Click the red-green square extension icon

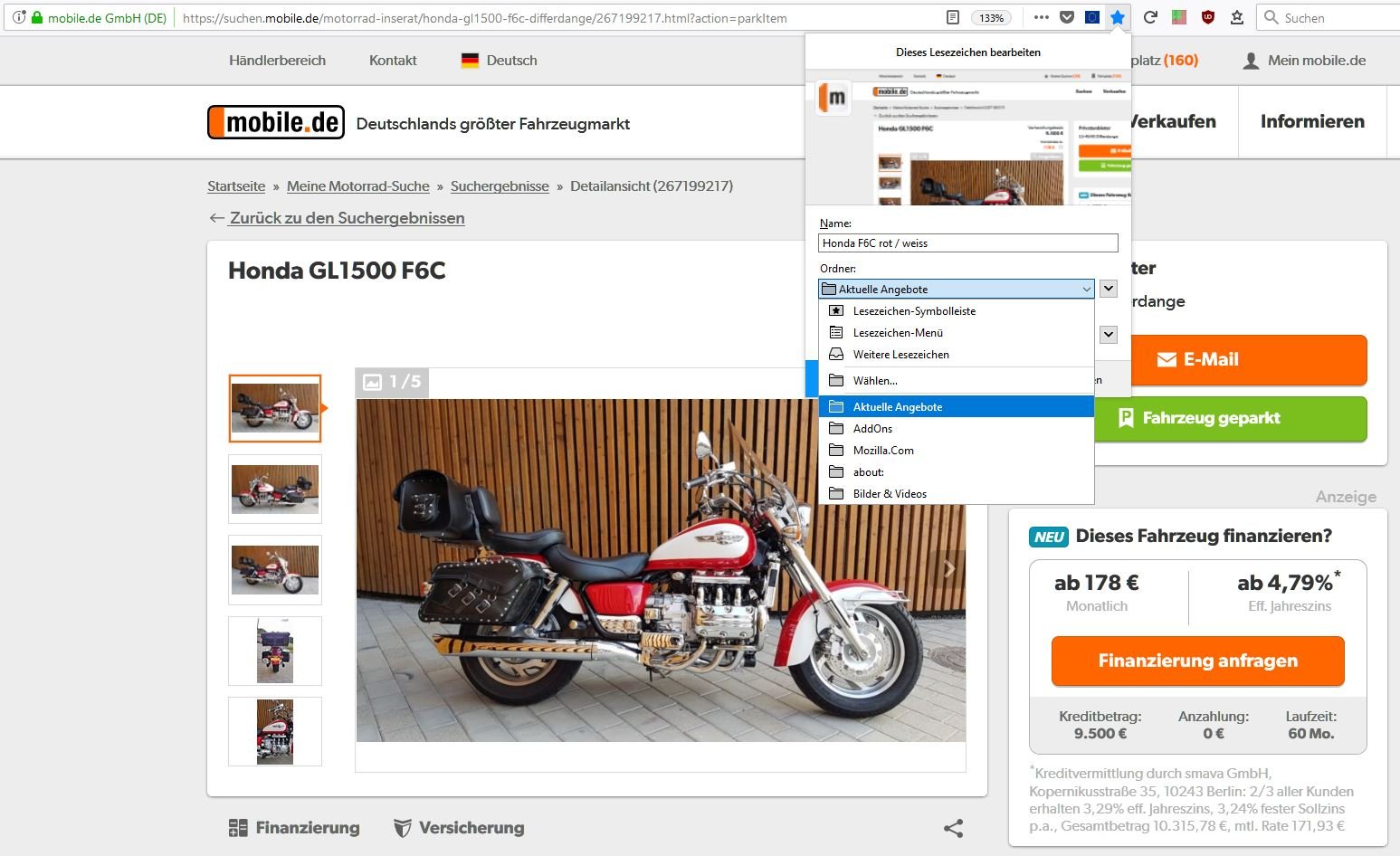coord(1179,17)
